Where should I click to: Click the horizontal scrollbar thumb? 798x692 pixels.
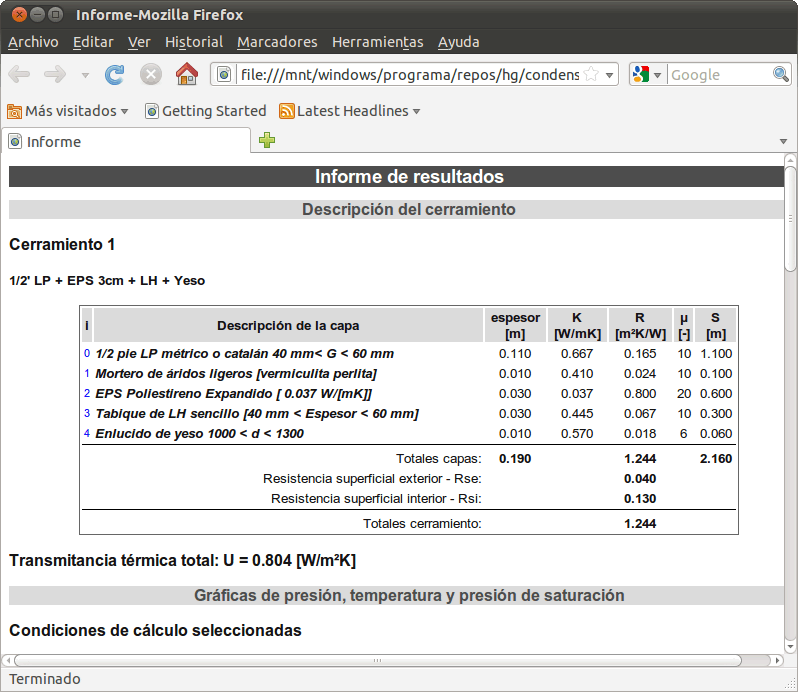(378, 660)
